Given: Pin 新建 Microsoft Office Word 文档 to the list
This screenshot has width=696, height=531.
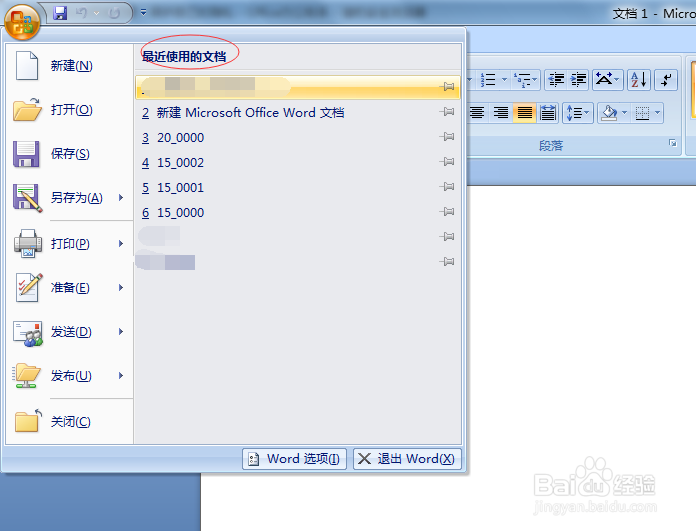Looking at the screenshot, I should pos(447,111).
